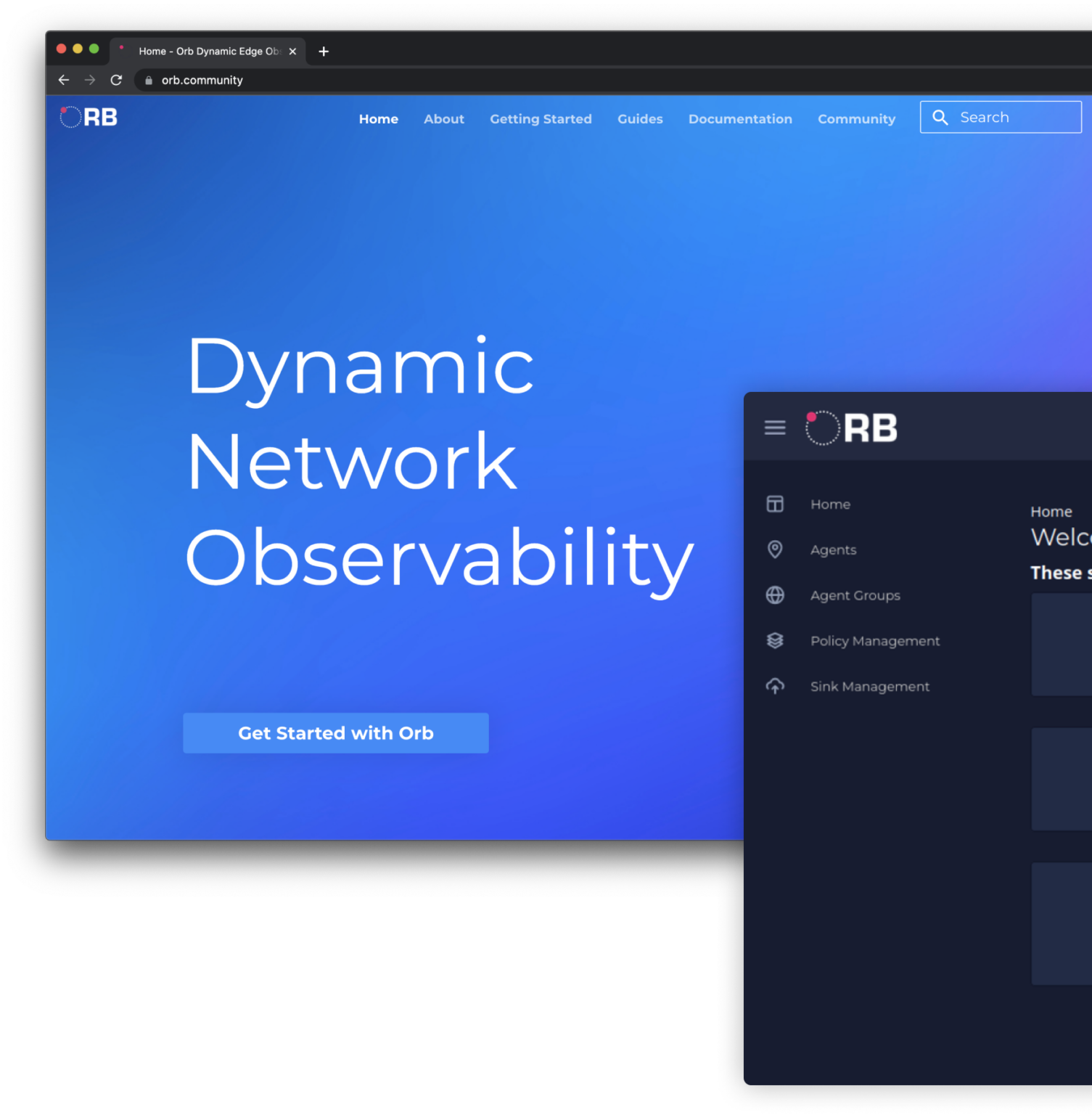Open Policy Management via the layers icon
This screenshot has height=1115, width=1092.
pos(774,641)
